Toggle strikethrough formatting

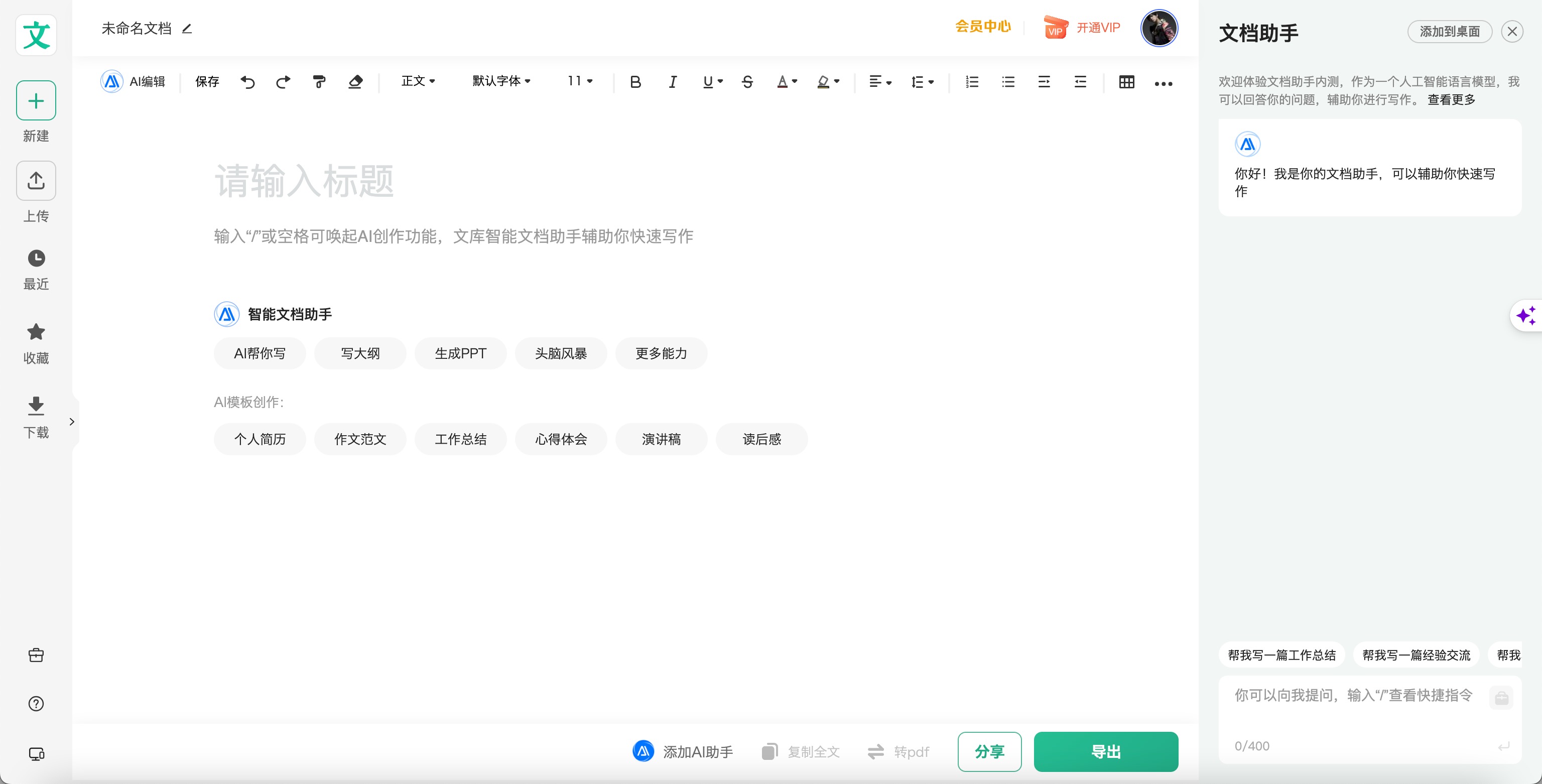point(747,82)
